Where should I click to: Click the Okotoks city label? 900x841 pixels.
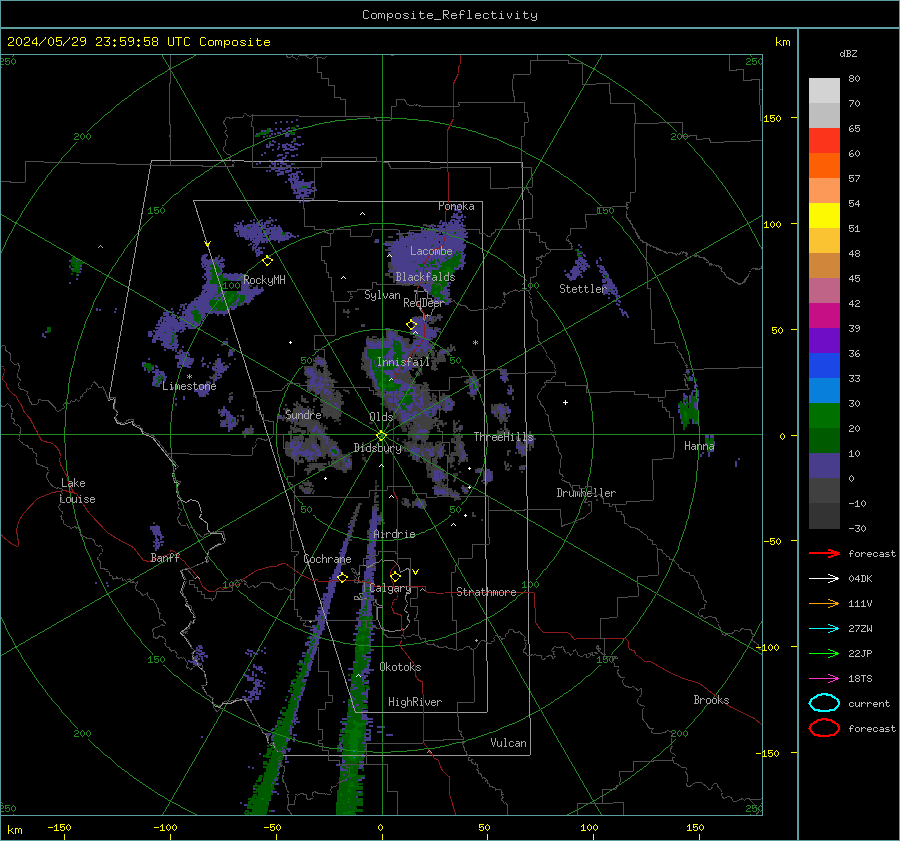[x=400, y=666]
